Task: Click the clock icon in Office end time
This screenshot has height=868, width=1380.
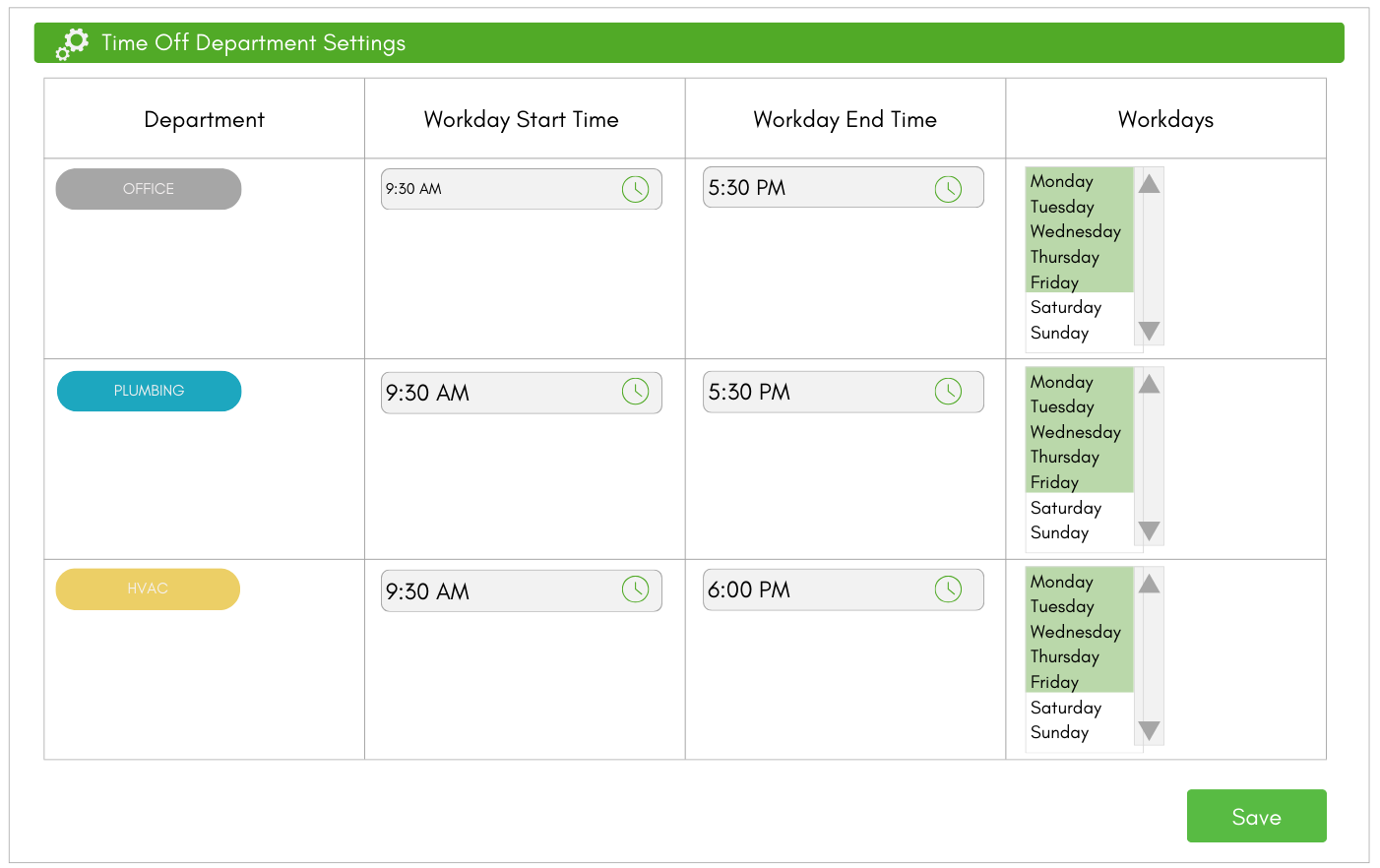Action: (948, 189)
